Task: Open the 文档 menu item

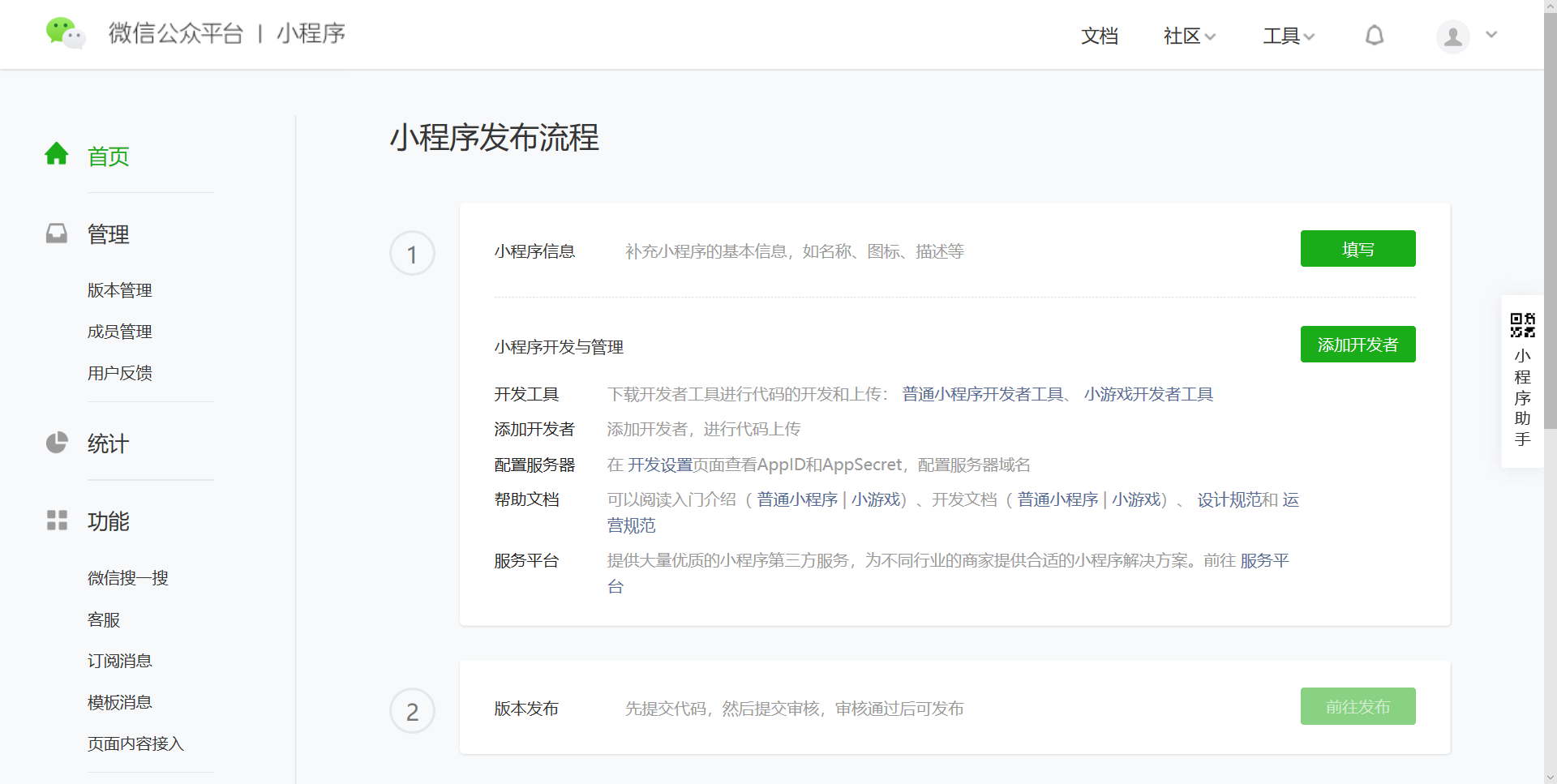Action: tap(1100, 36)
